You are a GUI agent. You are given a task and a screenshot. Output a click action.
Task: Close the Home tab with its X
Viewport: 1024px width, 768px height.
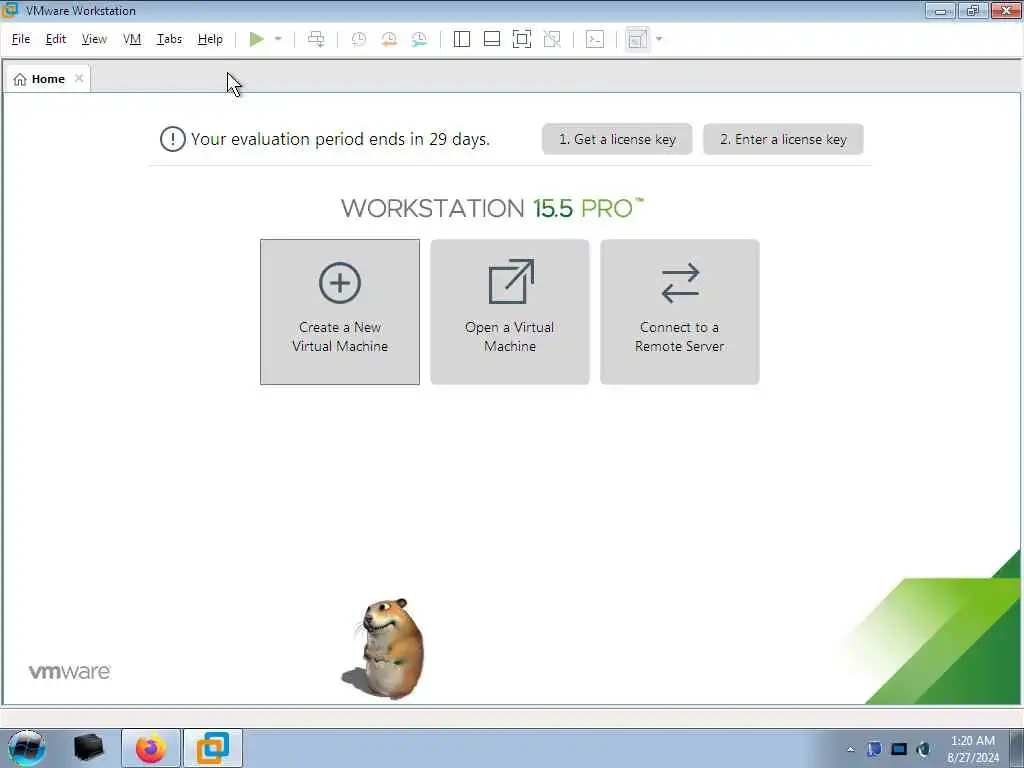79,78
